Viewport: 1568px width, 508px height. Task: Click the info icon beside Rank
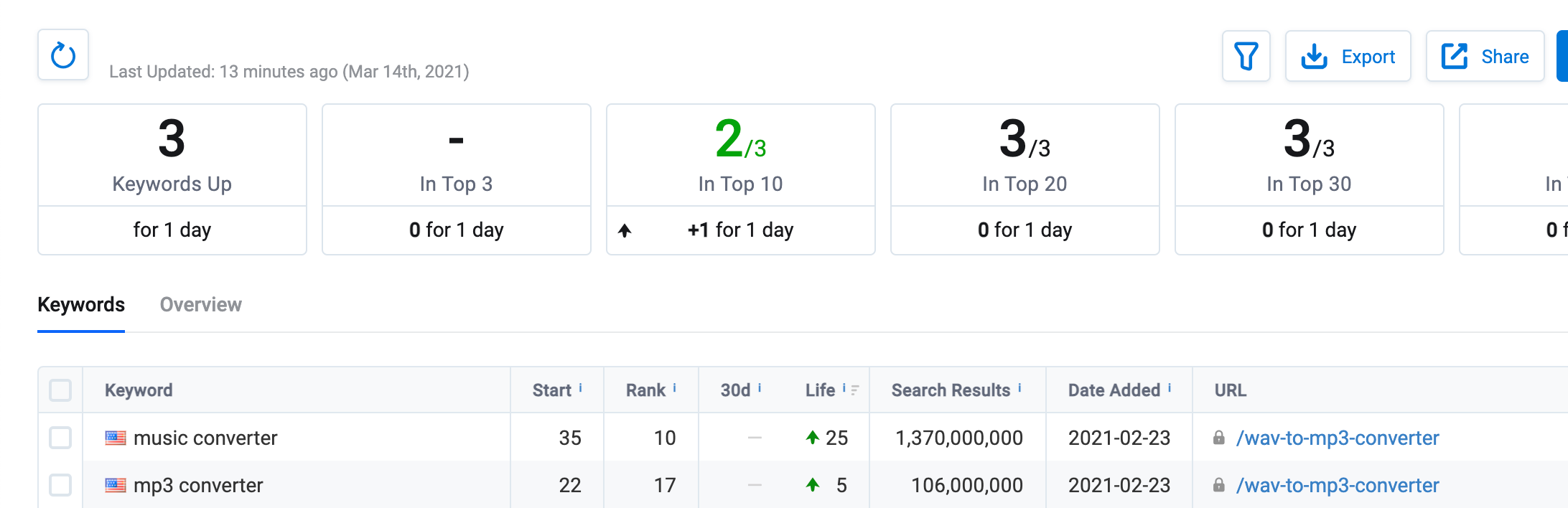click(x=674, y=388)
